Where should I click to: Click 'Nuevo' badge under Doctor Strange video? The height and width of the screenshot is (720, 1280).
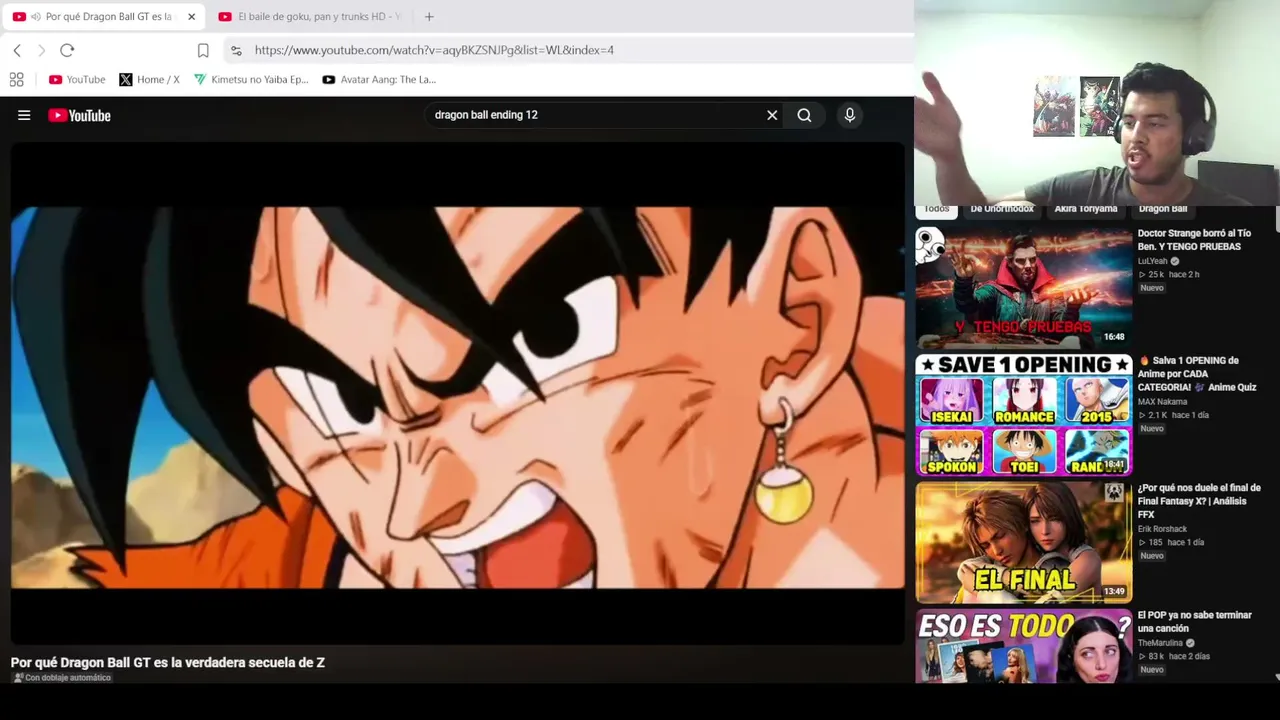click(1152, 288)
